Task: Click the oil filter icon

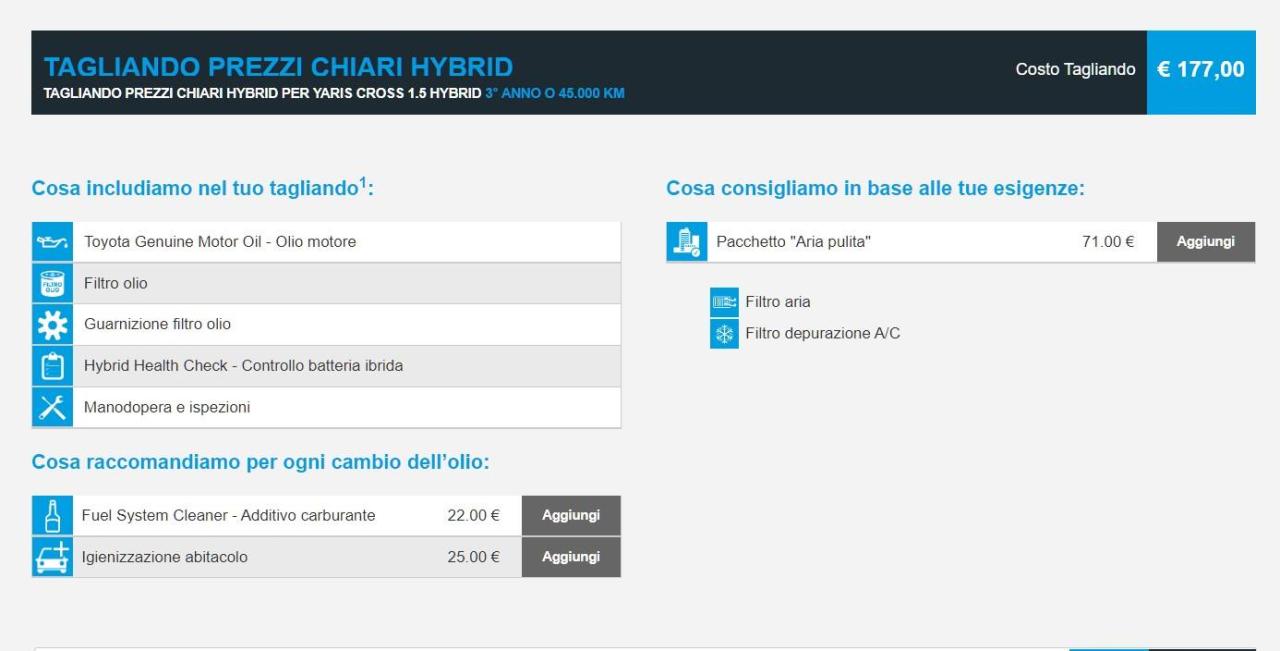Action: tap(52, 284)
